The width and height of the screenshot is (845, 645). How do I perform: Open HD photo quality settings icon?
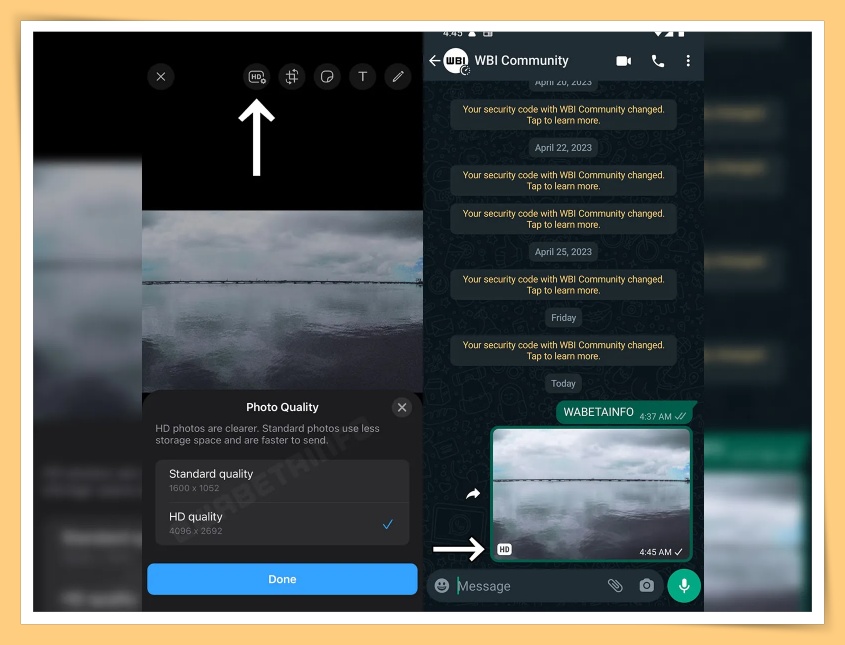pyautogui.click(x=257, y=77)
